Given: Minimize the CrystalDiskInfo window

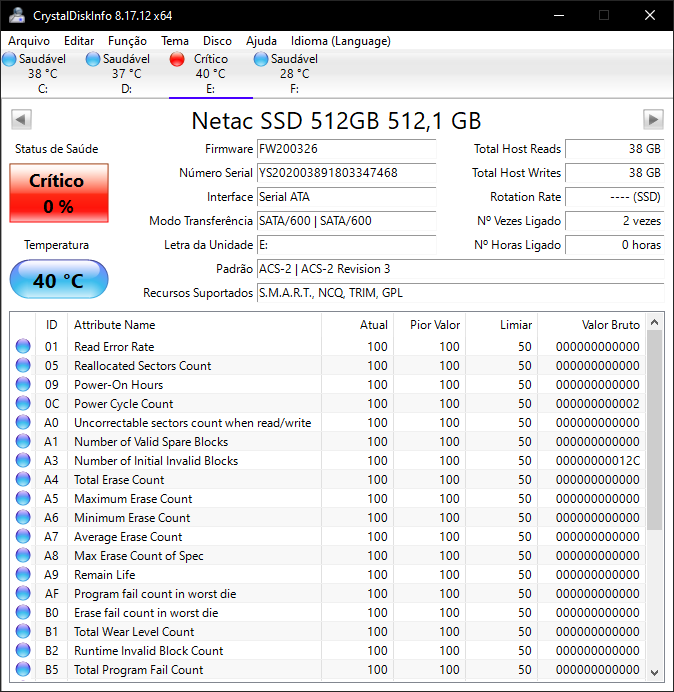Looking at the screenshot, I should [x=559, y=15].
